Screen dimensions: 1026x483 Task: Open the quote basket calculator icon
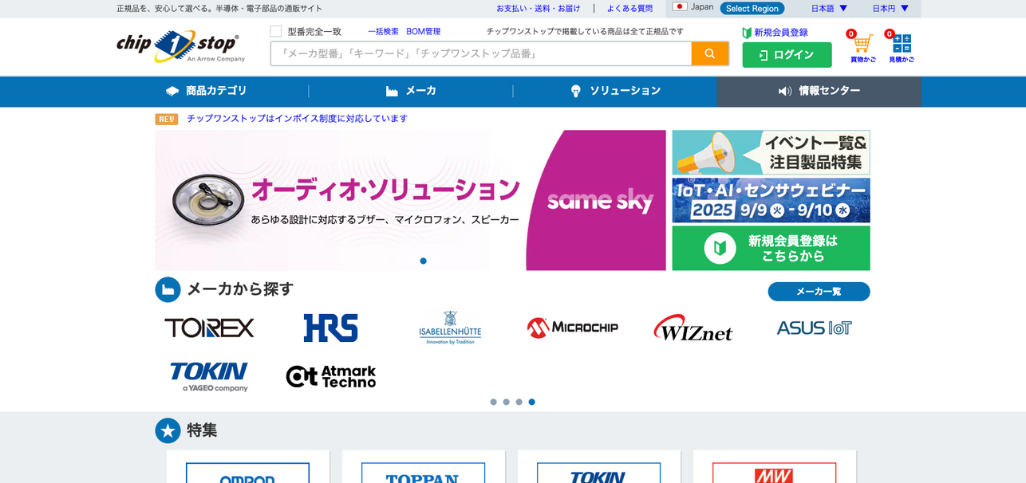point(901,45)
